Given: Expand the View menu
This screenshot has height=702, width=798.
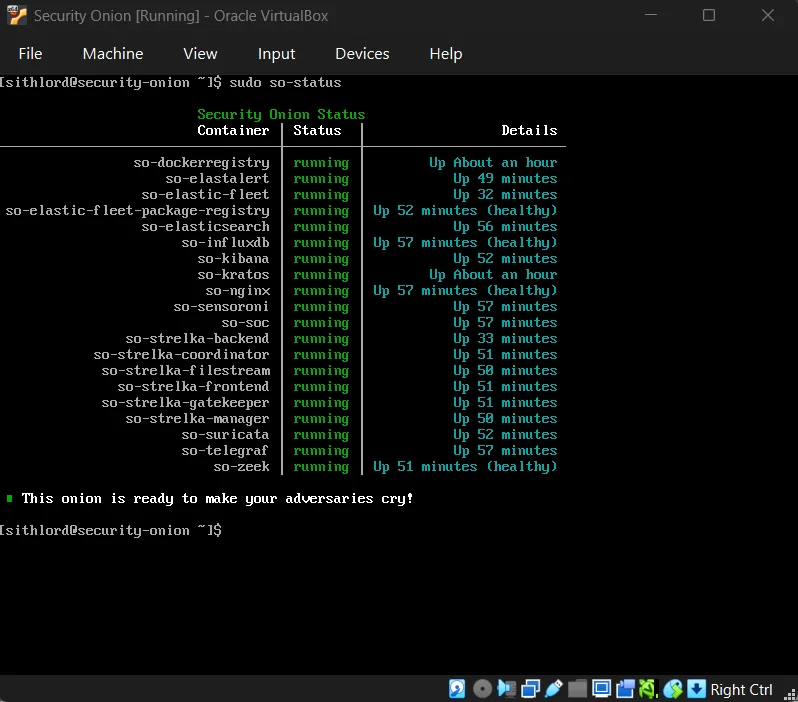Looking at the screenshot, I should (200, 54).
